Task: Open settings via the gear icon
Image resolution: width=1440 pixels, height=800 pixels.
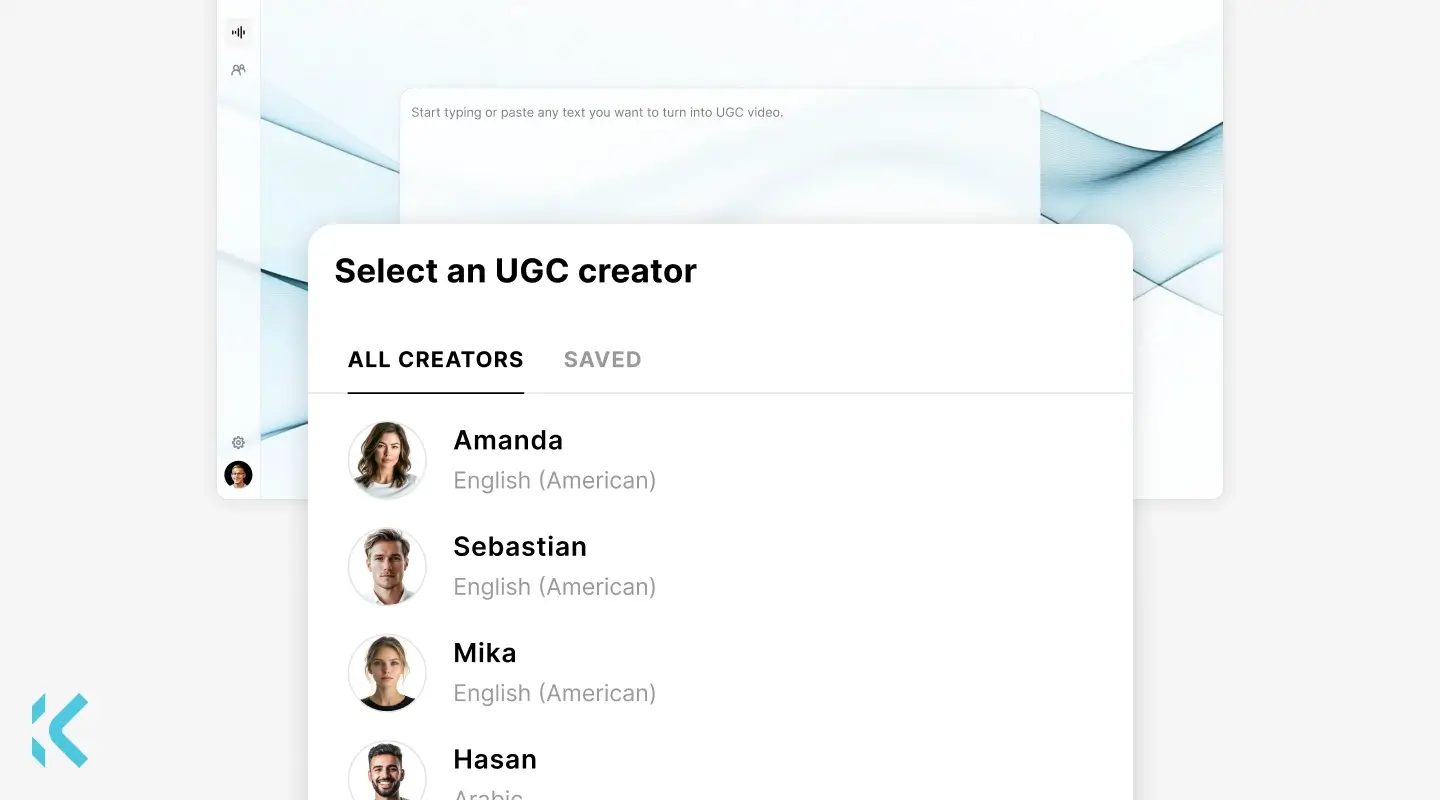Action: point(238,442)
